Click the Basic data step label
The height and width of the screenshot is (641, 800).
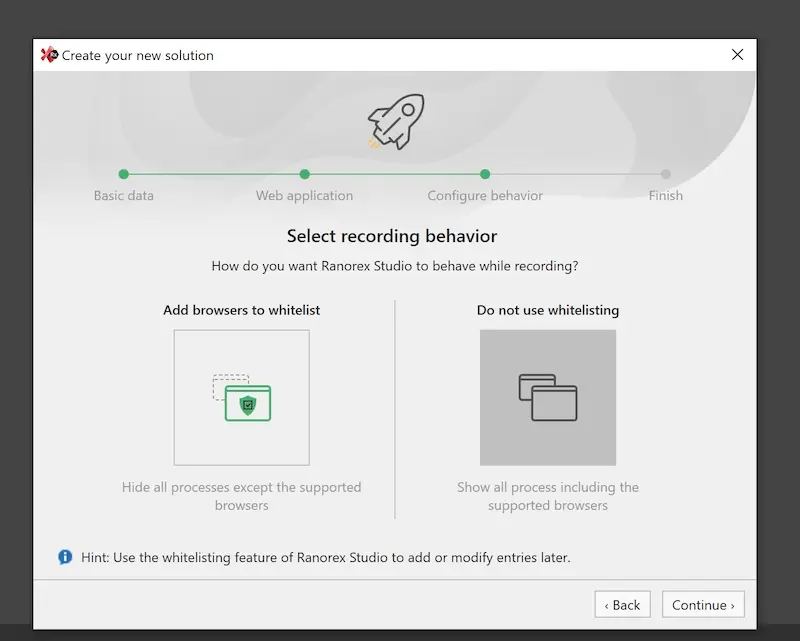tap(123, 195)
